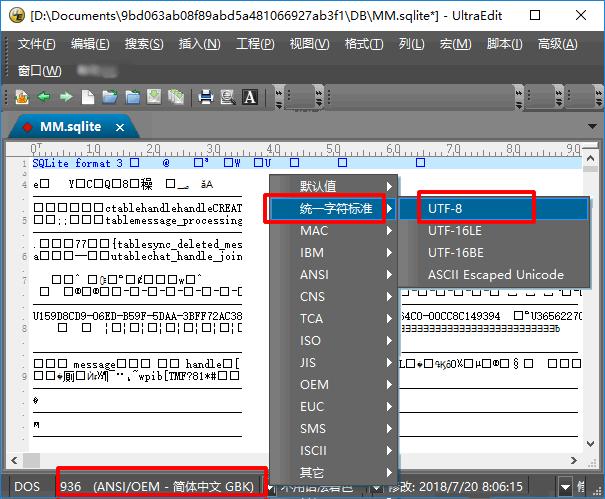Choose UTF-16LE encoding option

pyautogui.click(x=455, y=230)
